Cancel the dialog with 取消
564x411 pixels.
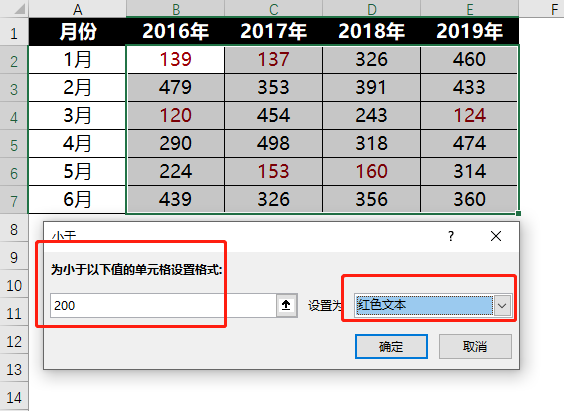(x=475, y=347)
